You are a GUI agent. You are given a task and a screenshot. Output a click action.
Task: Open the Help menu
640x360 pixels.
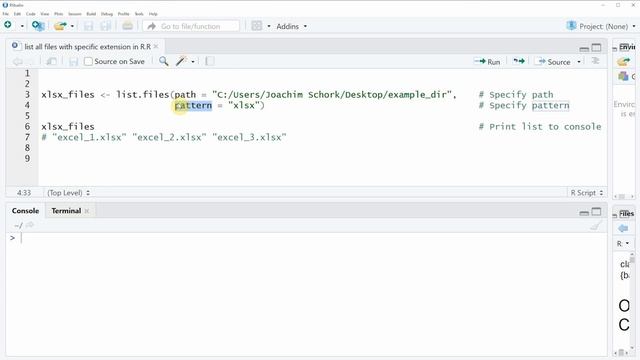tap(153, 14)
